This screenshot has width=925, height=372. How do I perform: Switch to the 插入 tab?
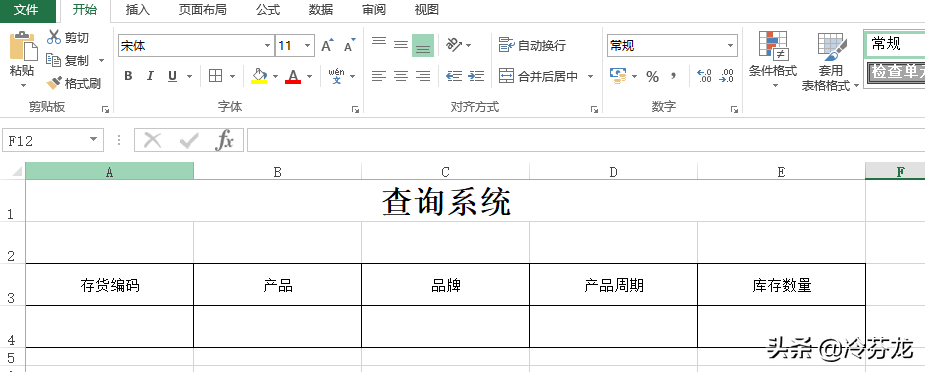pos(138,10)
